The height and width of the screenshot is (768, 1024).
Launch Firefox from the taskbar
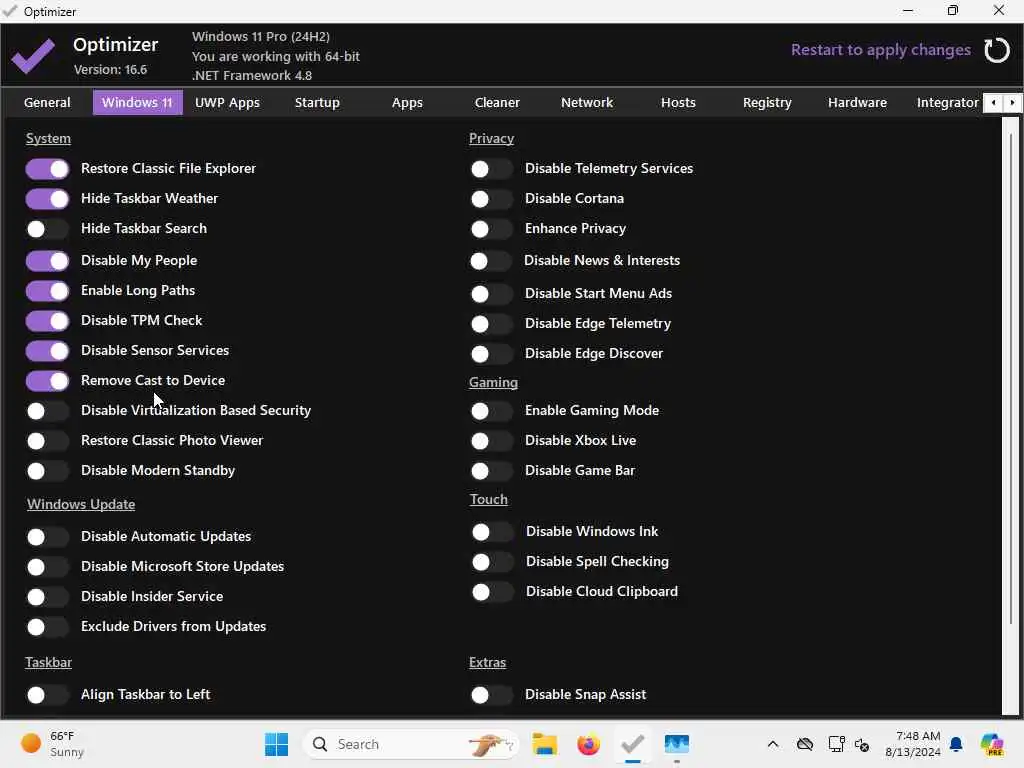coord(588,744)
